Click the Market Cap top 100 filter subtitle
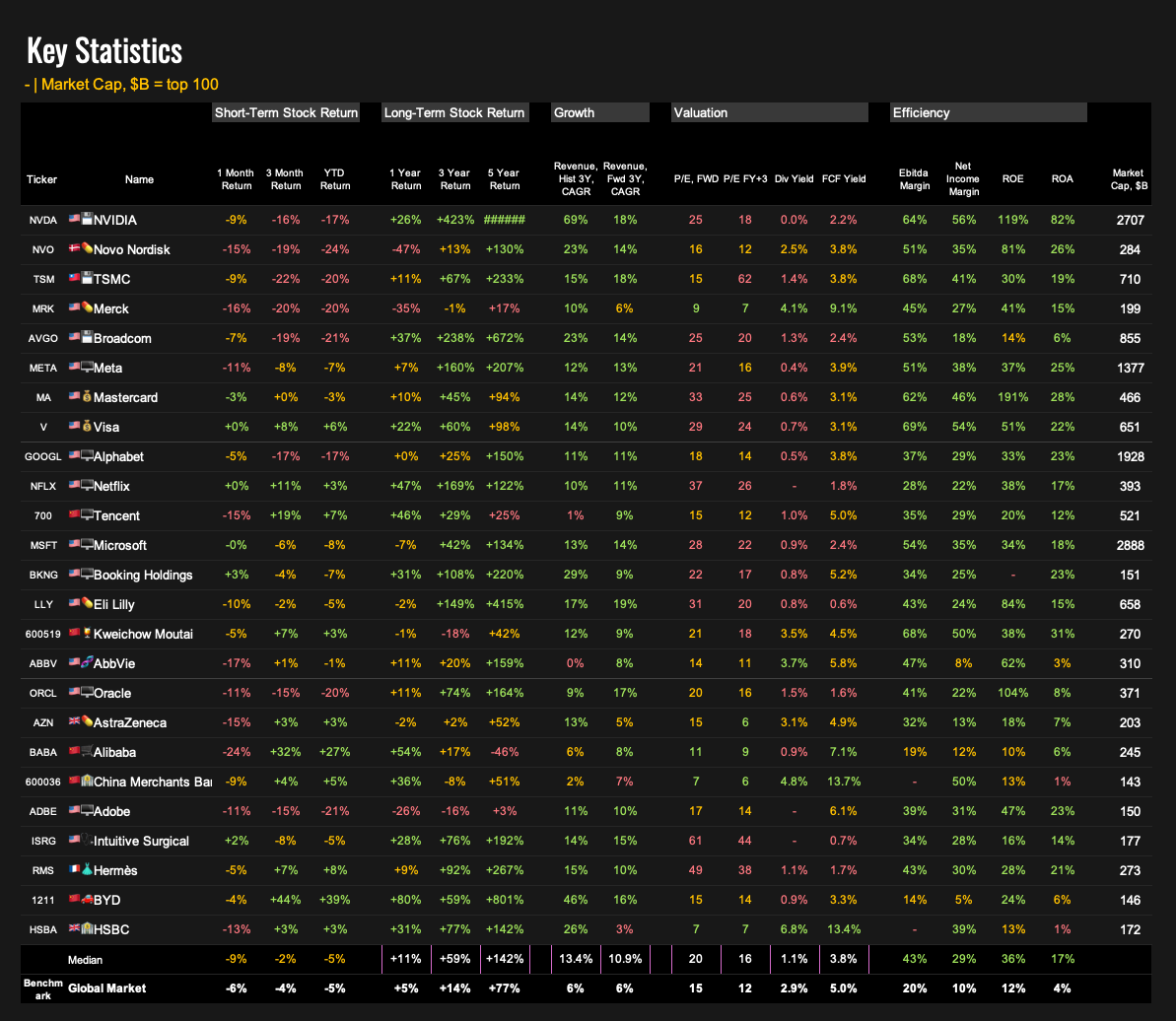1176x1021 pixels. tap(121, 85)
